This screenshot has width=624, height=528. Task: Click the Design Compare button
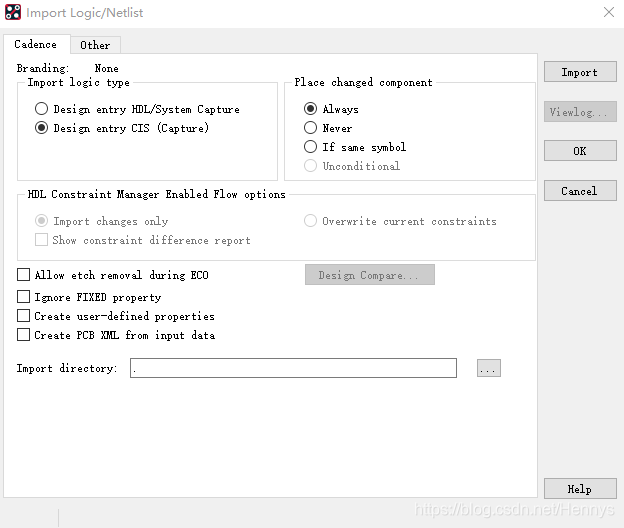click(x=369, y=275)
